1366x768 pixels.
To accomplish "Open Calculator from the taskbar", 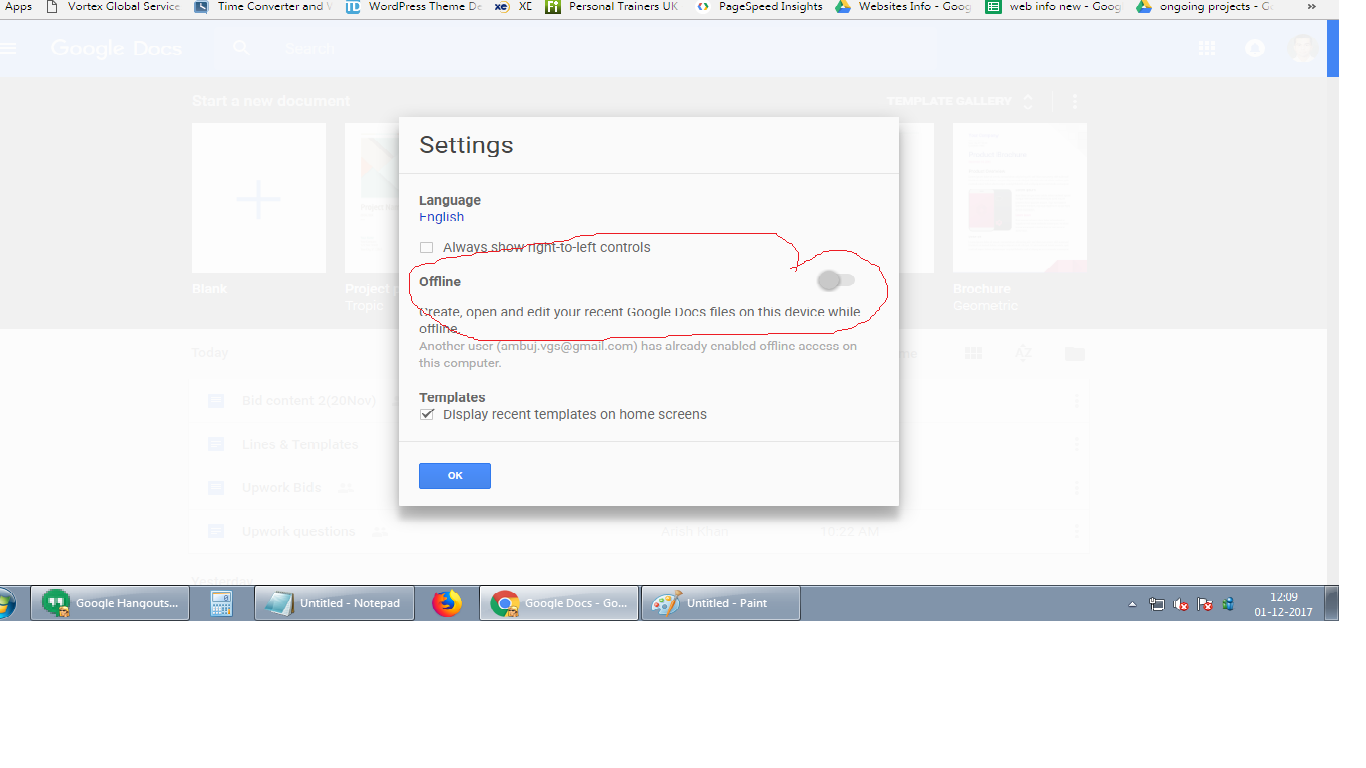I will (x=221, y=603).
